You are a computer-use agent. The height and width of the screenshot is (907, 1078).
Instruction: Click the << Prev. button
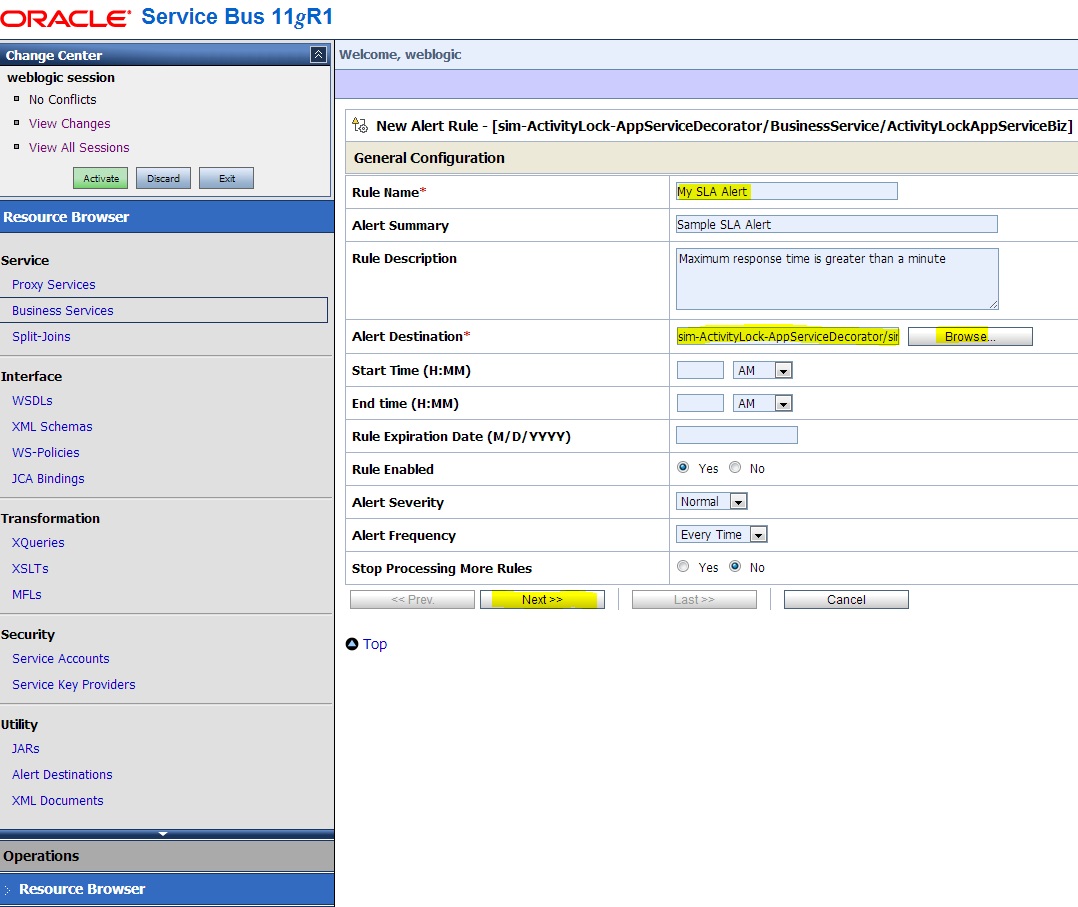[412, 600]
